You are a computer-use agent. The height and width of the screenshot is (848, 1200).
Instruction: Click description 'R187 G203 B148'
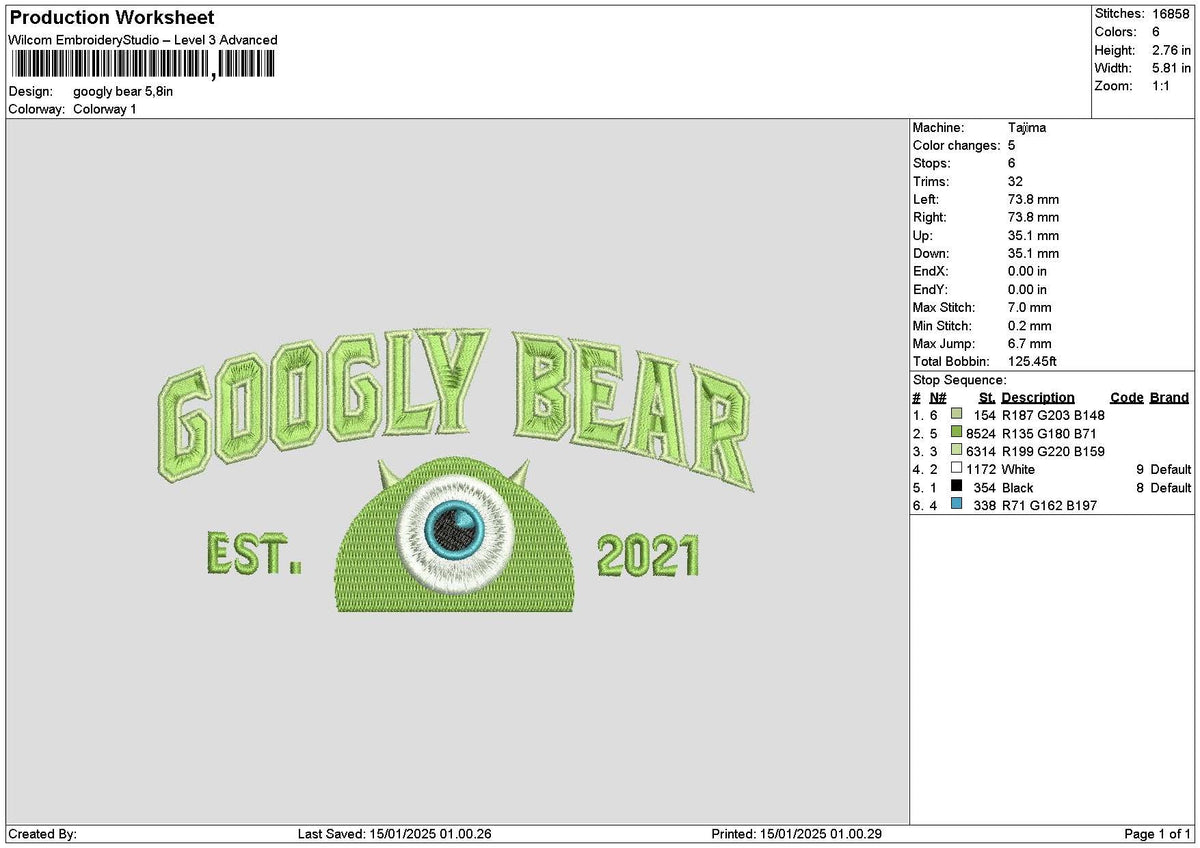click(1053, 415)
